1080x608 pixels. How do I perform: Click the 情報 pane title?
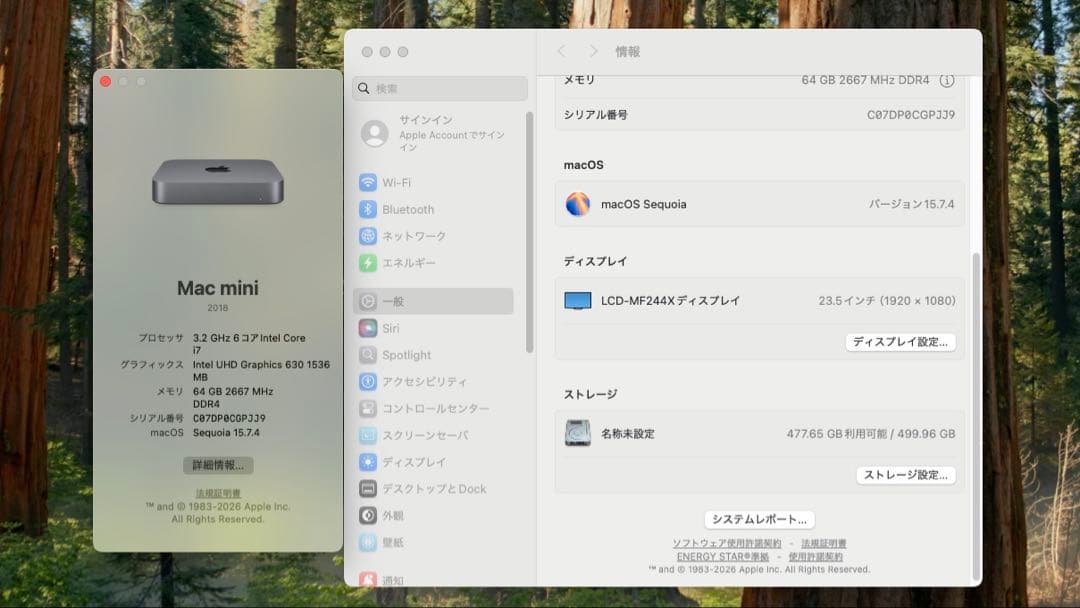pyautogui.click(x=627, y=52)
